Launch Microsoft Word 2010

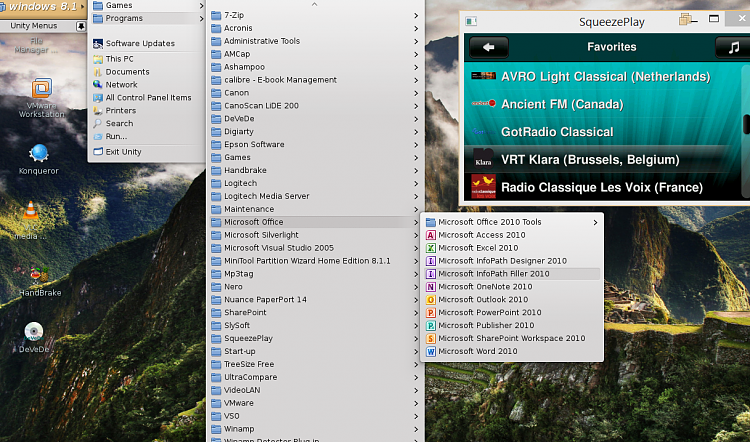(511, 351)
